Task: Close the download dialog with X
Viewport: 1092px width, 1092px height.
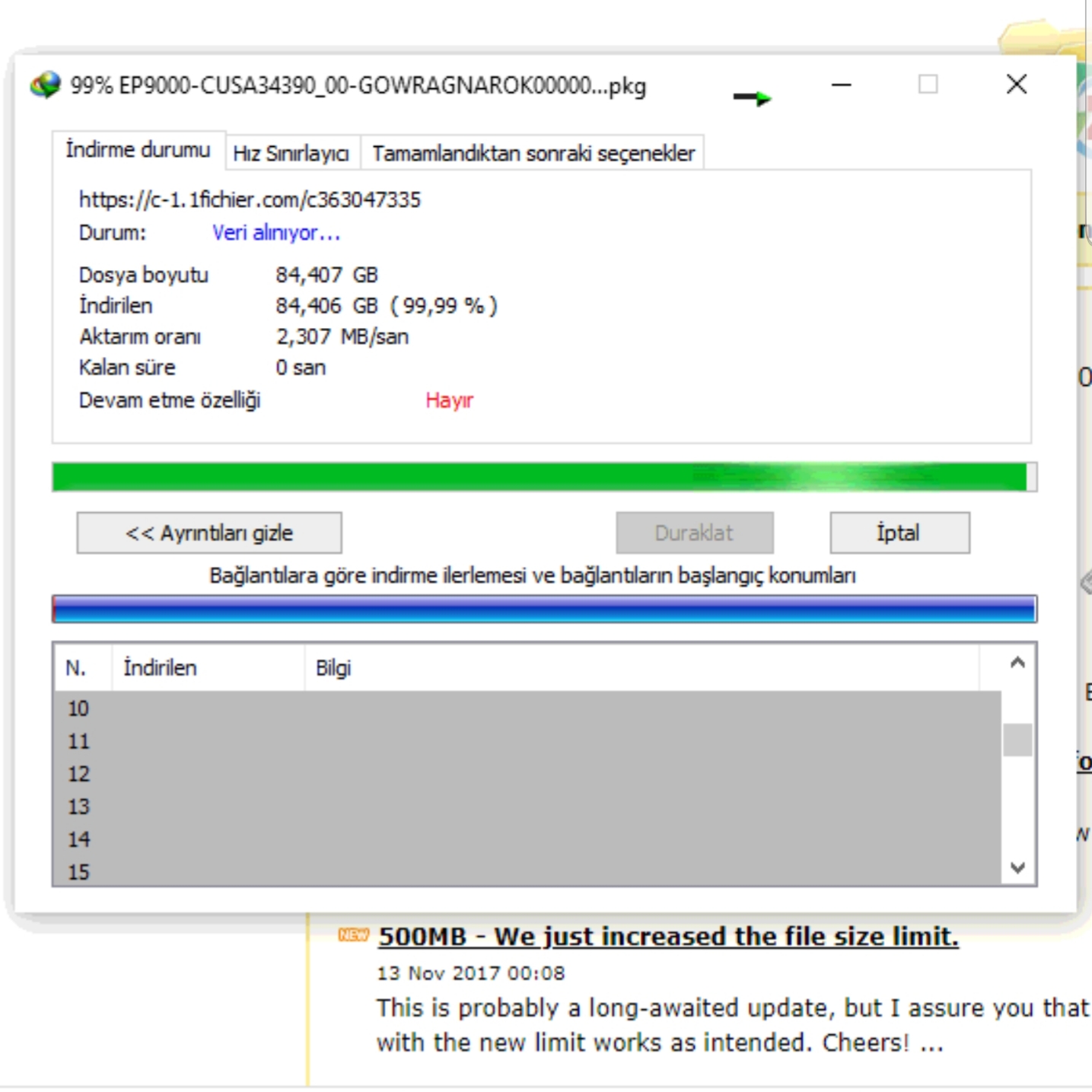Action: point(1016,84)
